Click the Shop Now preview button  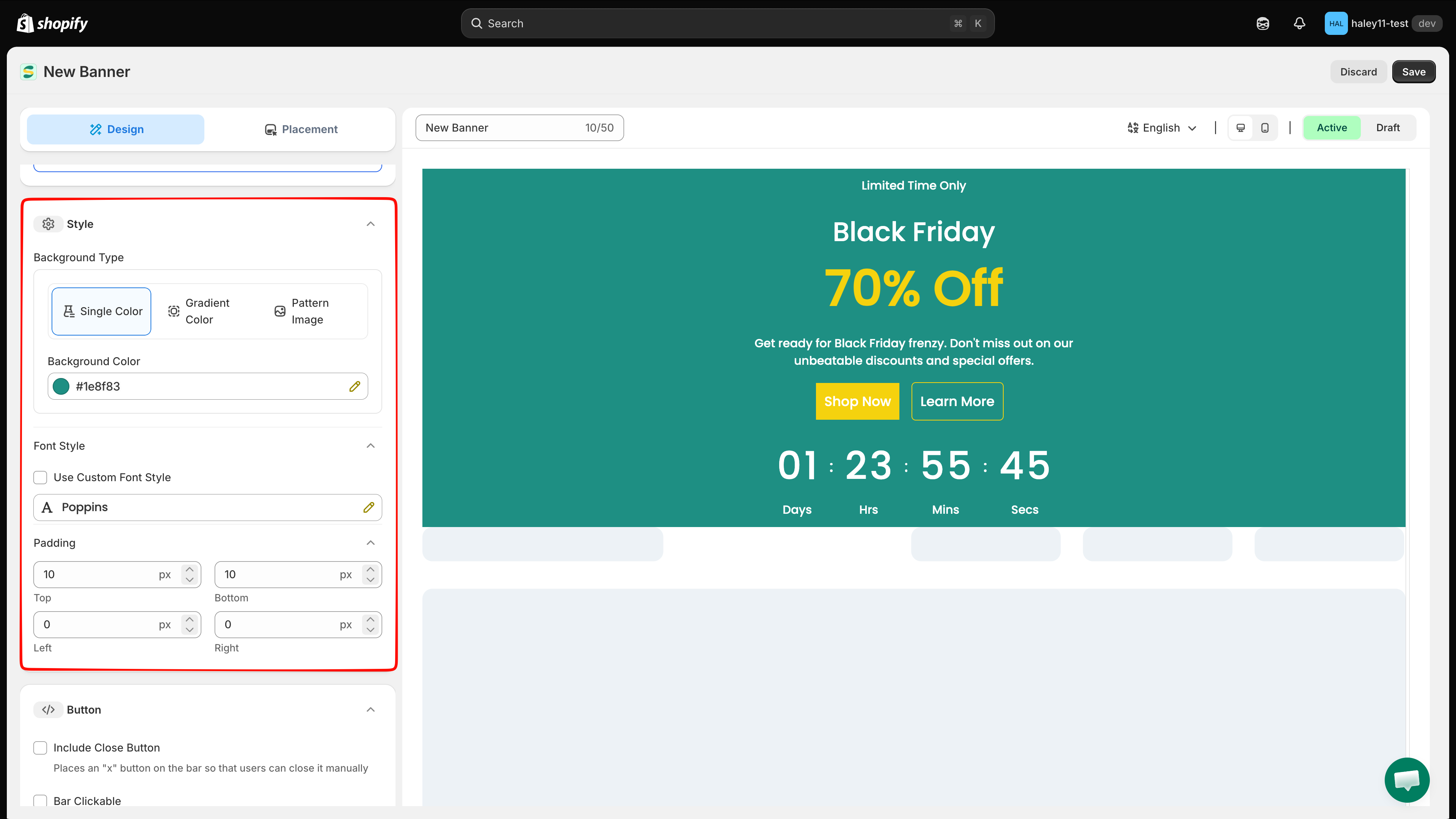(x=857, y=401)
